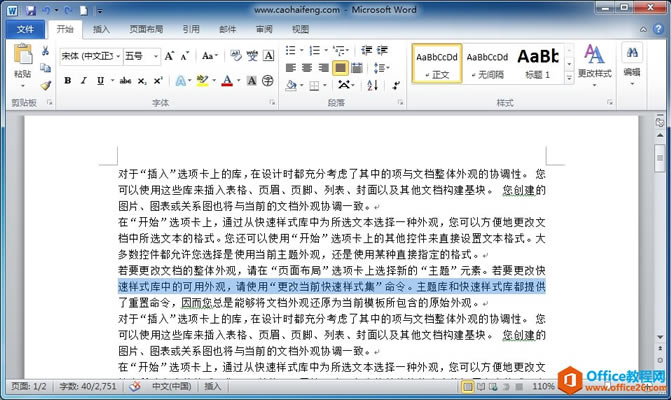Toggle Bold formatting
Image resolution: width=671 pixels, height=400 pixels.
pyautogui.click(x=68, y=80)
